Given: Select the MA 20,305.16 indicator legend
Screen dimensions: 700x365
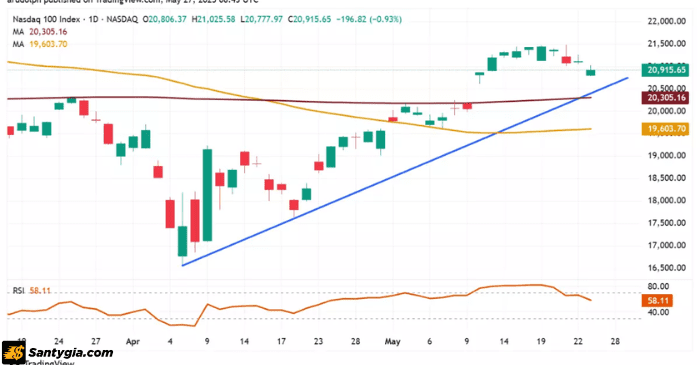Looking at the screenshot, I should pyautogui.click(x=40, y=32).
